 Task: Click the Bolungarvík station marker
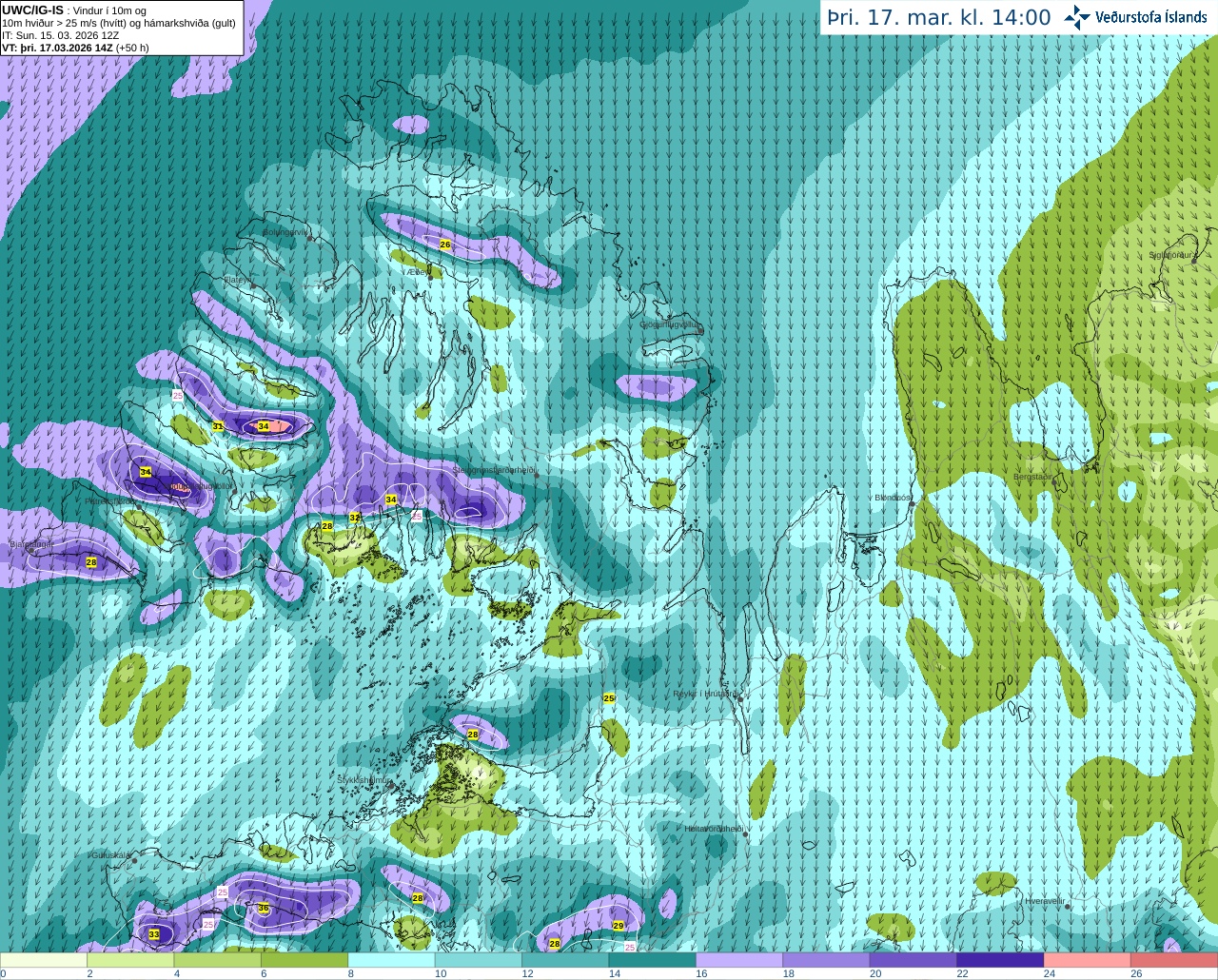click(310, 239)
